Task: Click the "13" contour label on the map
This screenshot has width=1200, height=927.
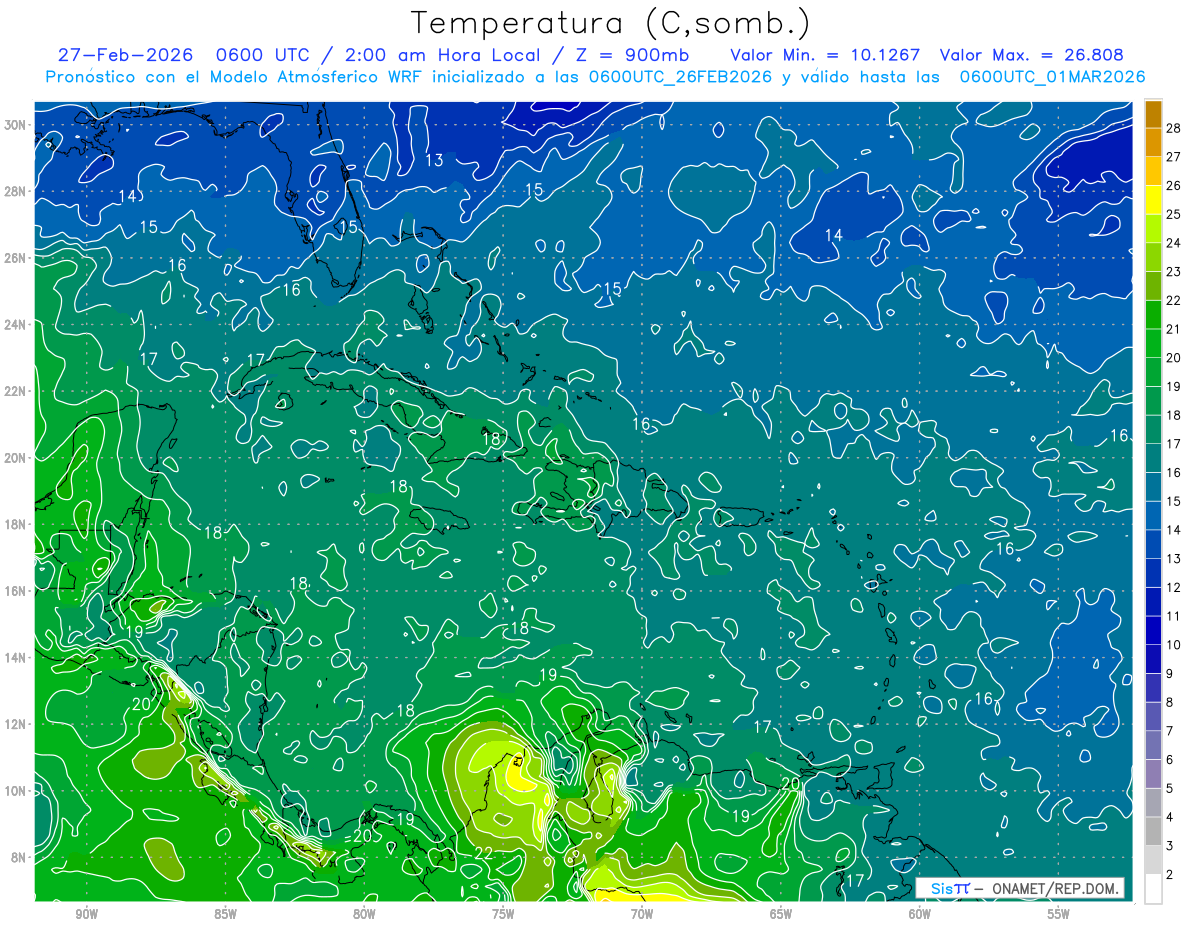Action: pyautogui.click(x=434, y=160)
